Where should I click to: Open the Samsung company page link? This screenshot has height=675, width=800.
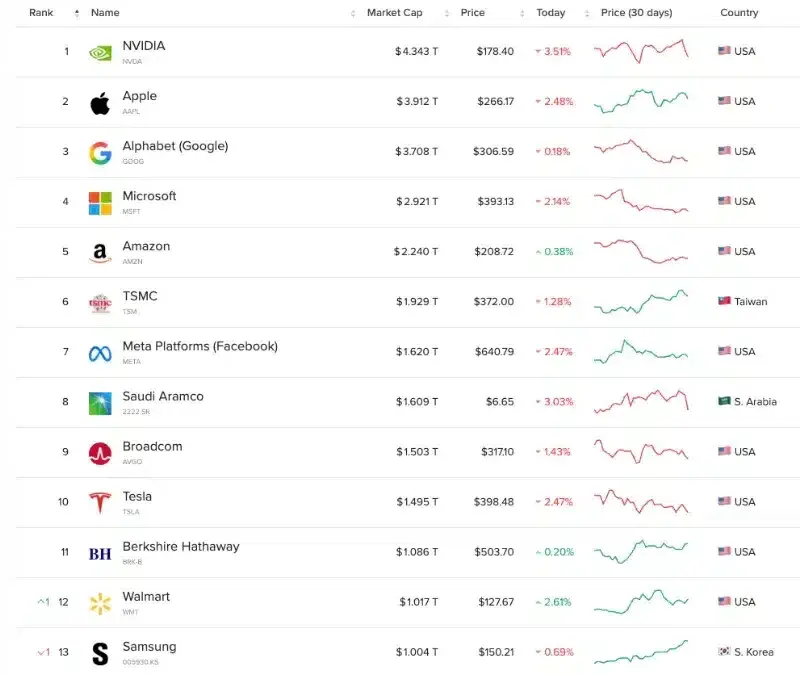(x=149, y=647)
